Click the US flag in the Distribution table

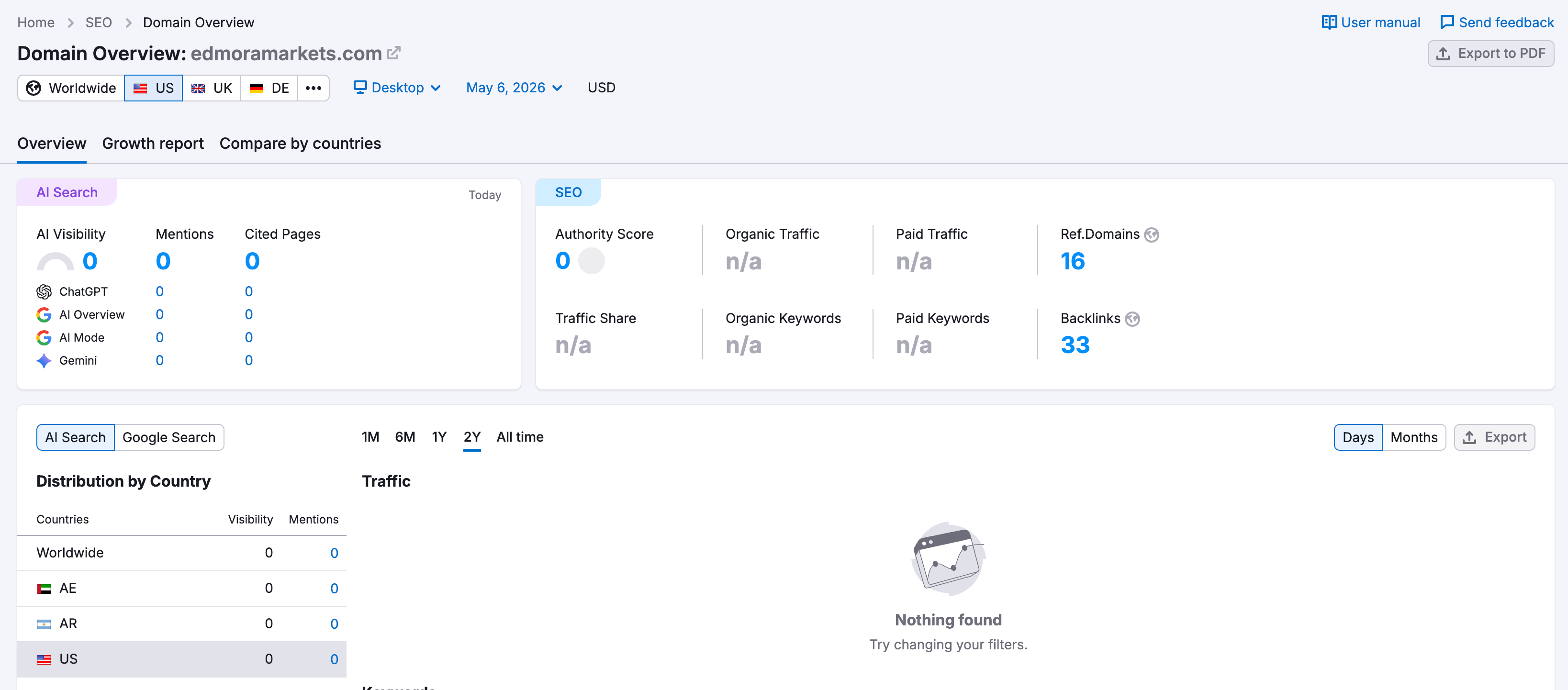pyautogui.click(x=44, y=659)
